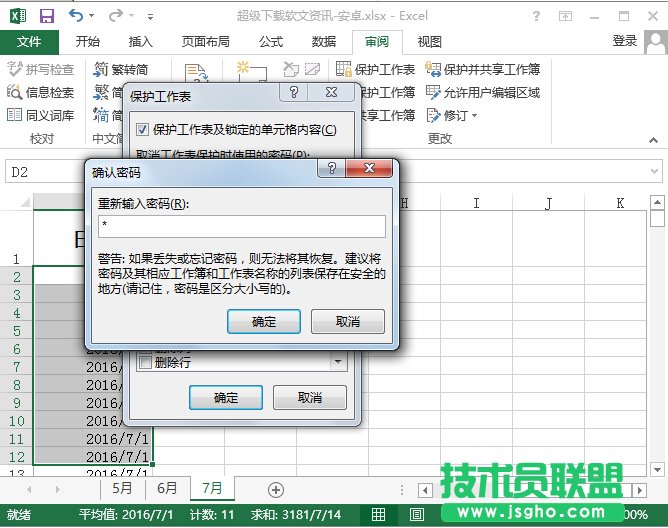668x528 pixels.
Task: Click 取消 in the 确认密码 dialog
Action: pos(347,321)
